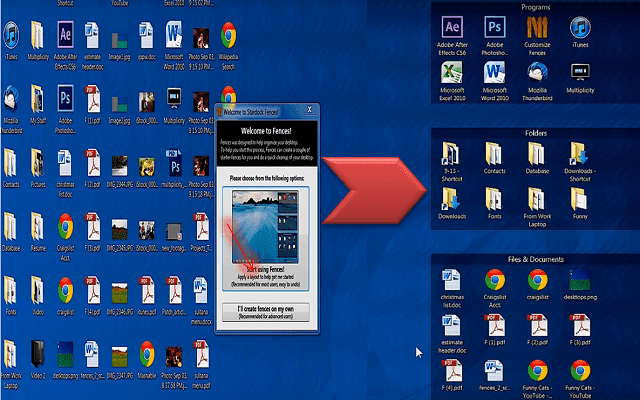The width and height of the screenshot is (640, 400).
Task: Launch Adobe Photoshop from the Programs fence
Action: [x=494, y=28]
